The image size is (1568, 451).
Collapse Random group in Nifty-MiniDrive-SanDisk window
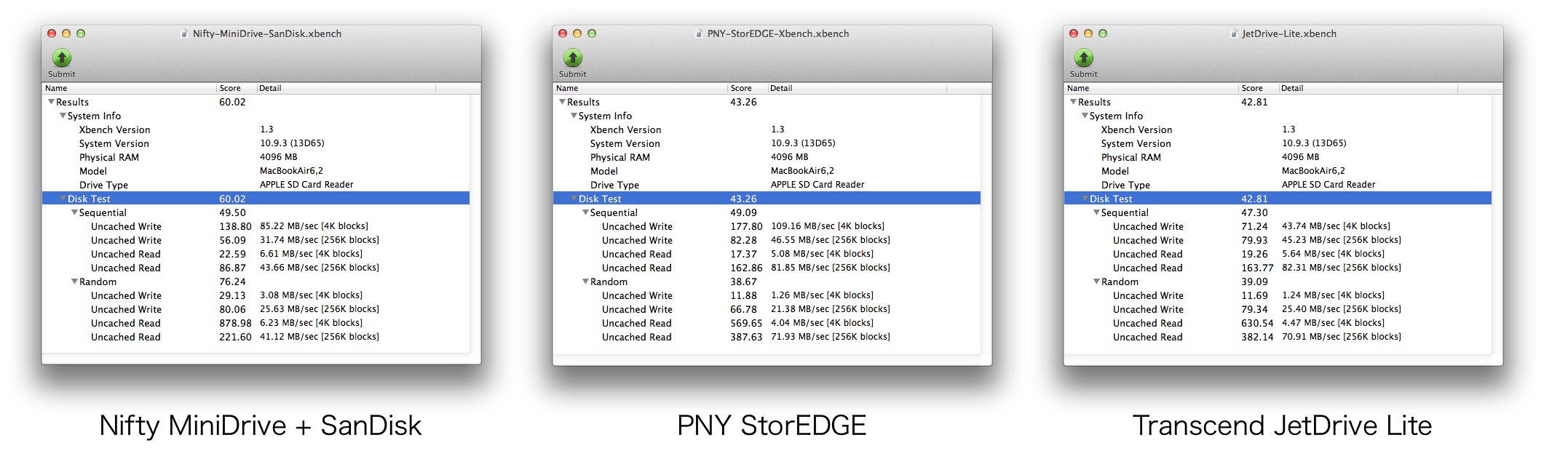pyautogui.click(x=75, y=282)
